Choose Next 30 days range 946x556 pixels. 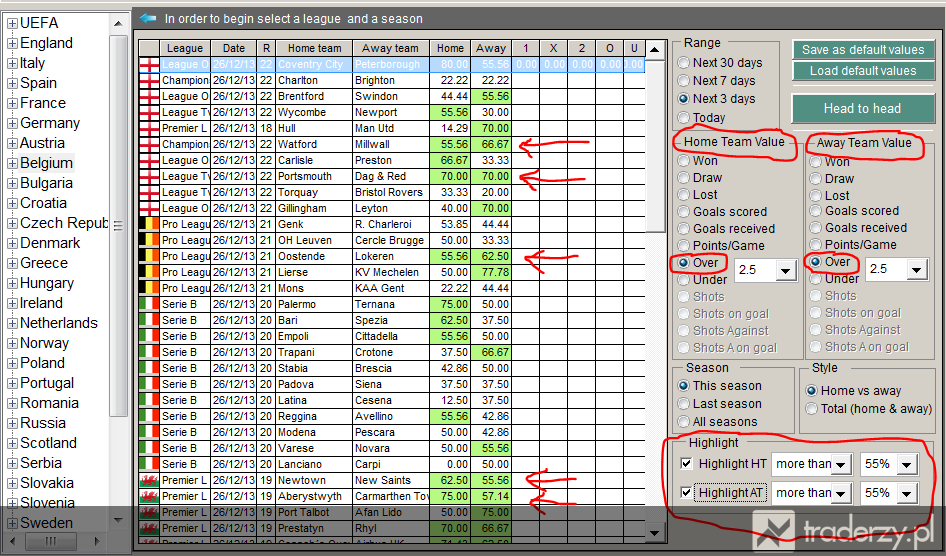[684, 63]
